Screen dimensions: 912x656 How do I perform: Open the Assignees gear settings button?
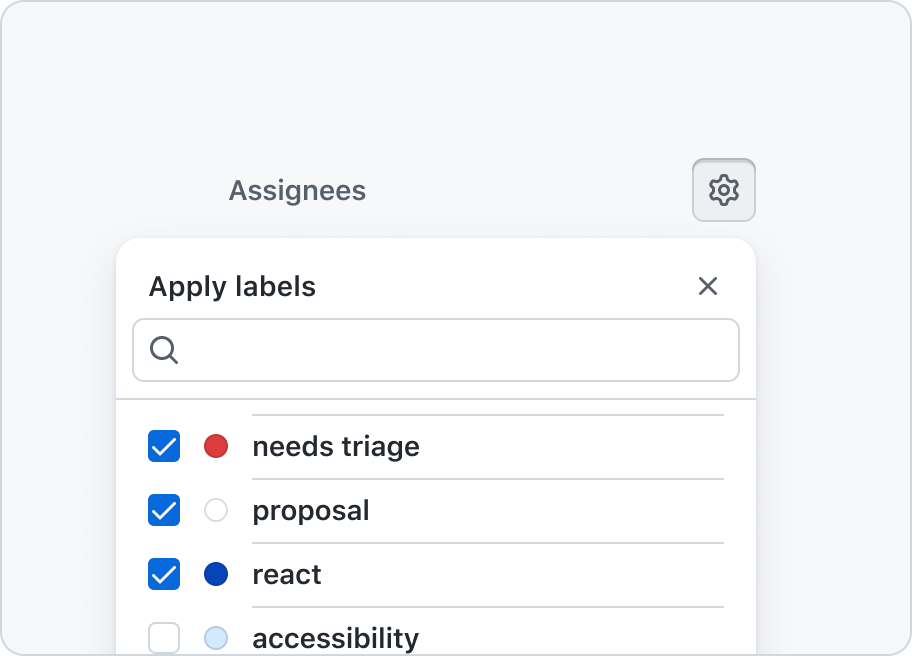[x=724, y=190]
